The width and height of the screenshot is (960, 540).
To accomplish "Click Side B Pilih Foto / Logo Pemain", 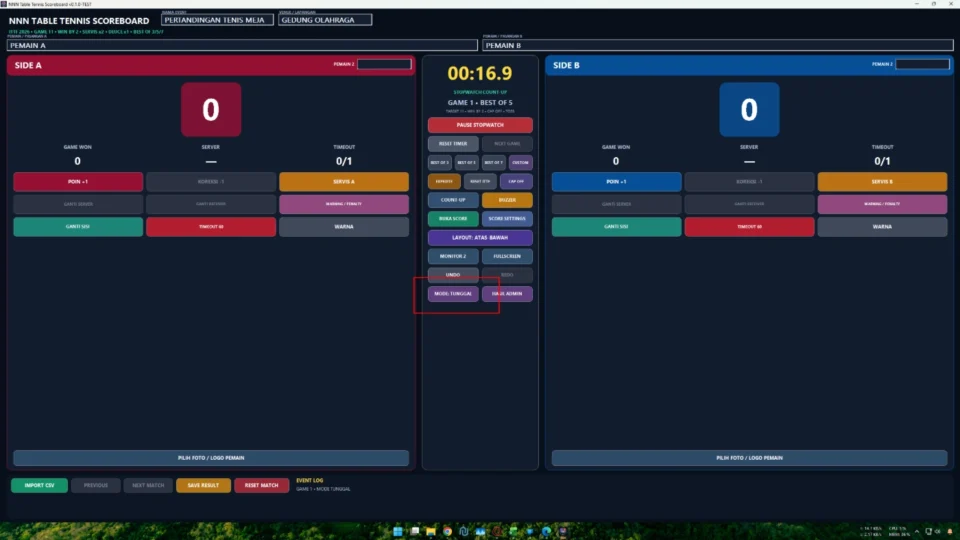I will tap(749, 458).
